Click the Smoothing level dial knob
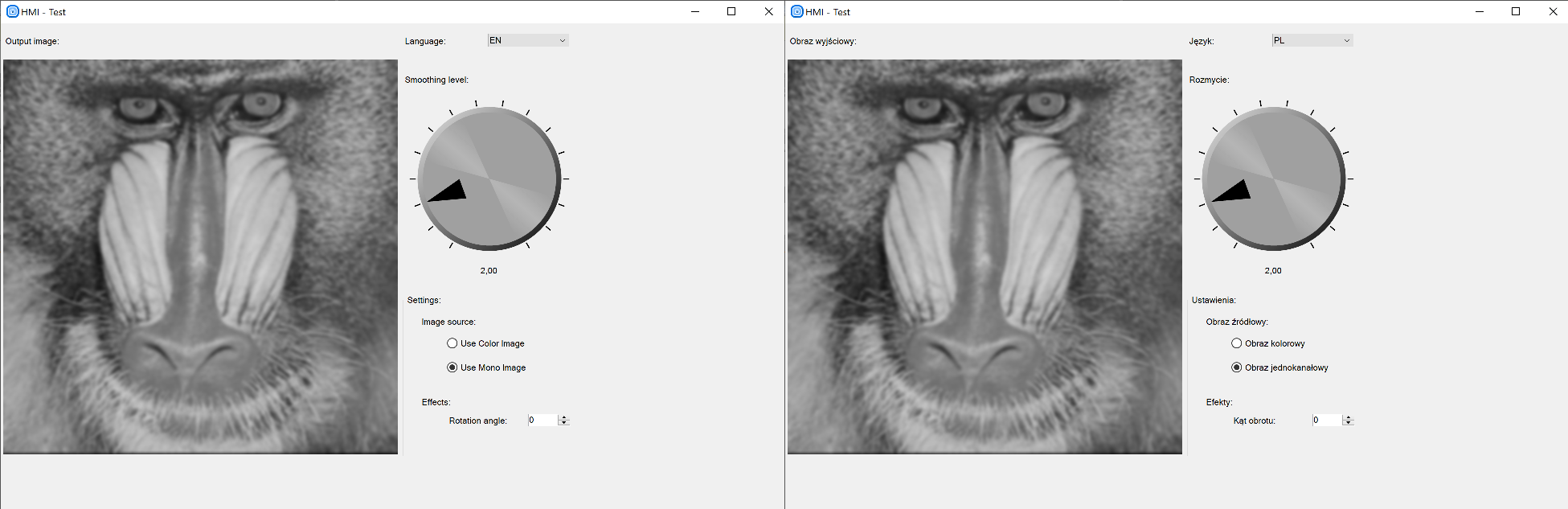Viewport: 1568px width, 509px height. click(489, 179)
